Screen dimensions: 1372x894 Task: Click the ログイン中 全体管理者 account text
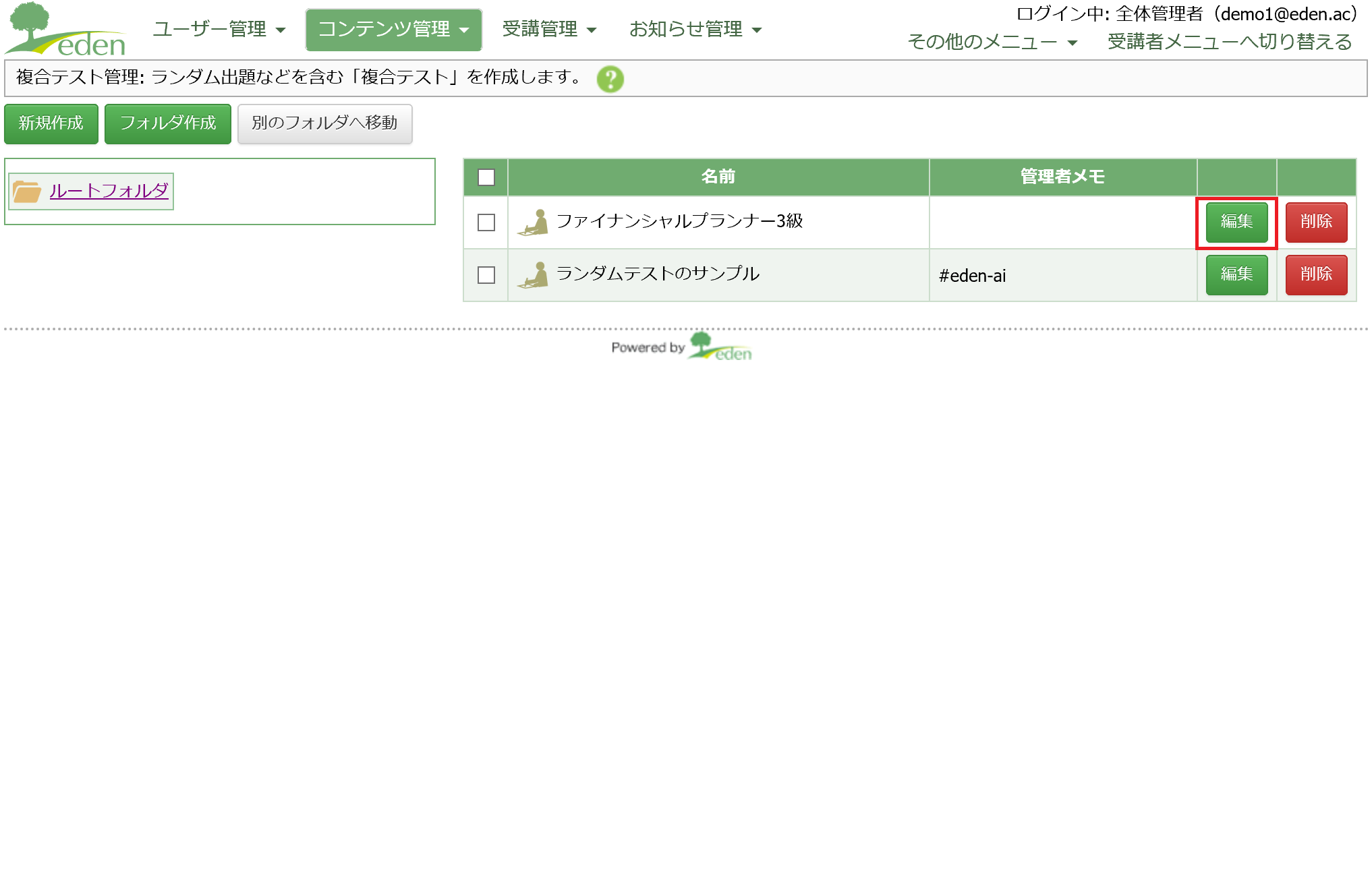tap(1187, 14)
